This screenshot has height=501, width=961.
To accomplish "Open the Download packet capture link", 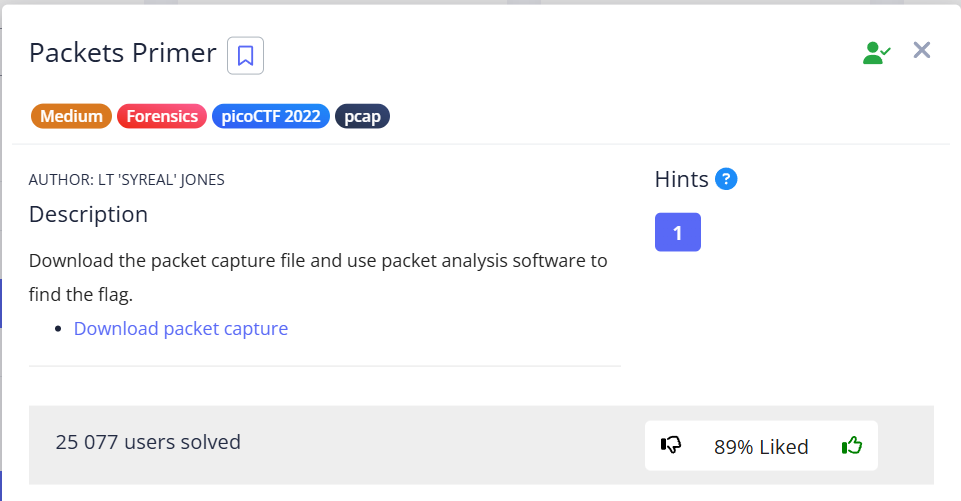I will [x=181, y=328].
